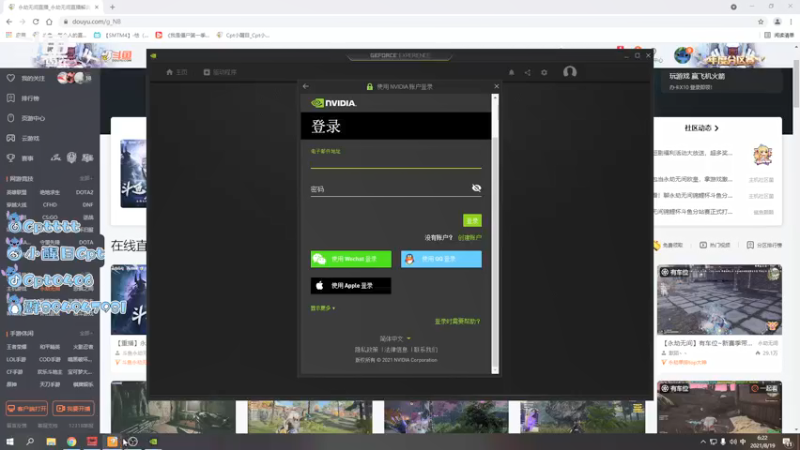Viewport: 800px width, 450px height.
Task: Open 排行榜 ranking in Douyu sidebar
Action: [23, 98]
